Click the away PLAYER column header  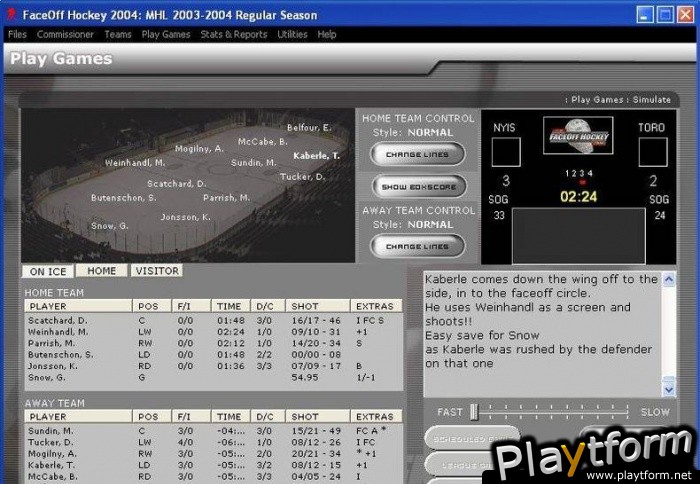click(x=78, y=417)
